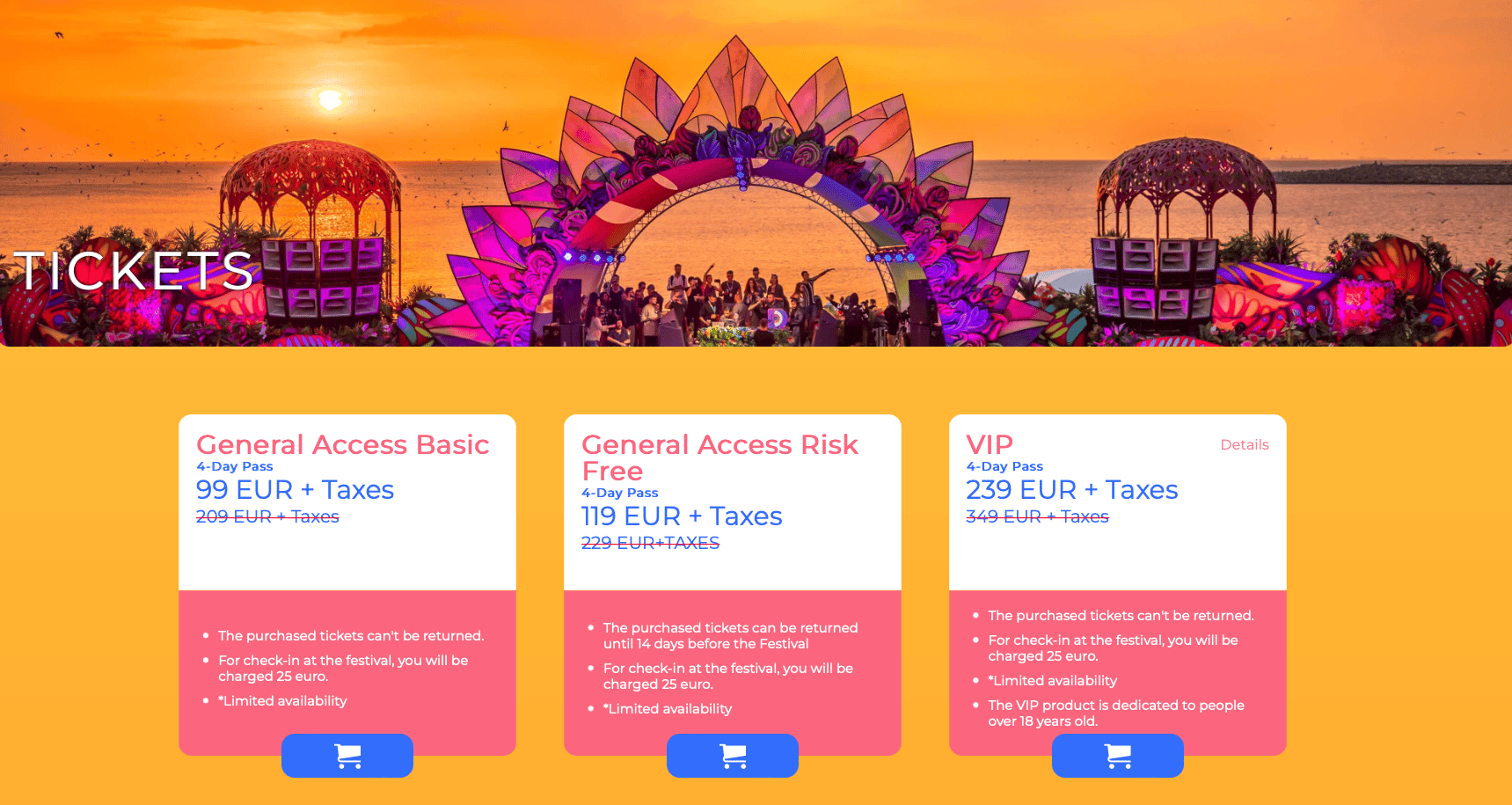1512x805 pixels.
Task: Click the VIP ticket heading
Action: coord(990,444)
